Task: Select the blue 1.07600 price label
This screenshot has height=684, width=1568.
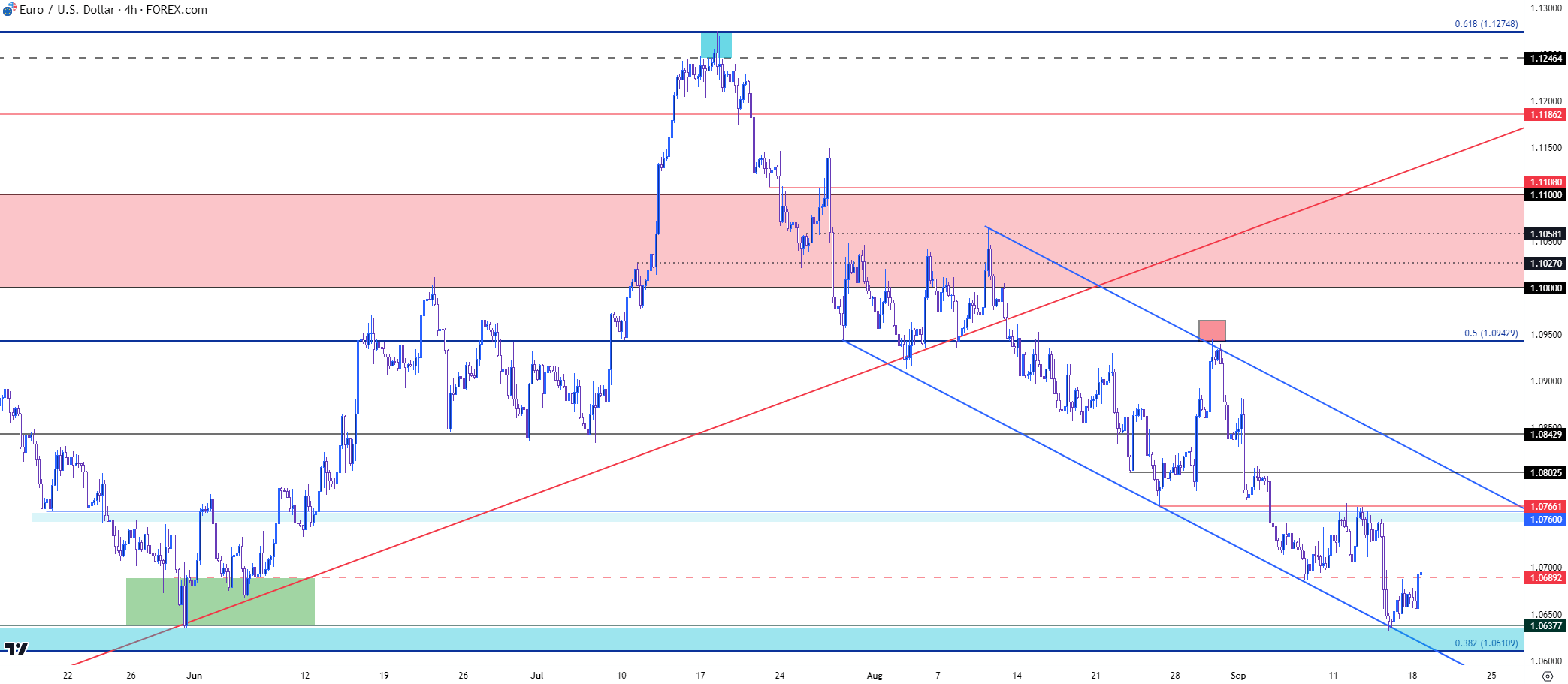Action: [x=1545, y=519]
